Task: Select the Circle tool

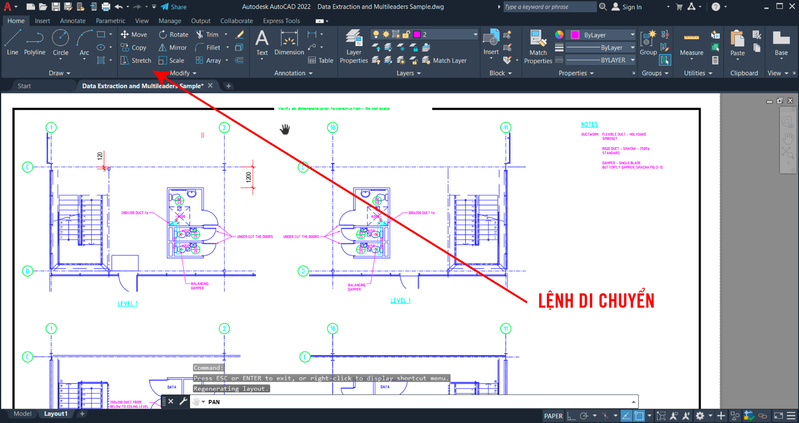Action: point(60,43)
